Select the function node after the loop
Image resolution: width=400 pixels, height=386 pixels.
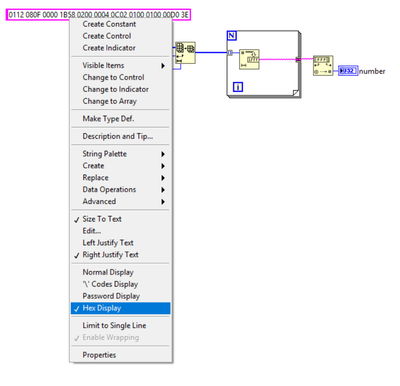point(323,66)
